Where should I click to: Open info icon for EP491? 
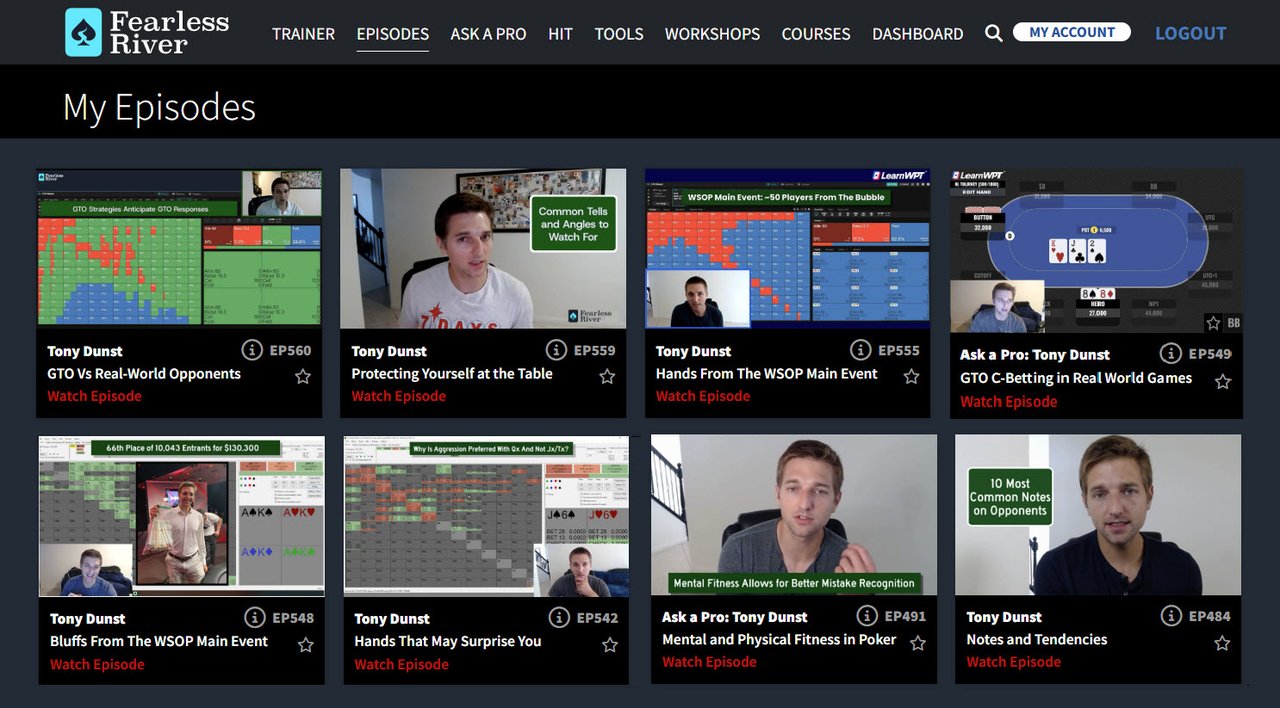(x=867, y=615)
